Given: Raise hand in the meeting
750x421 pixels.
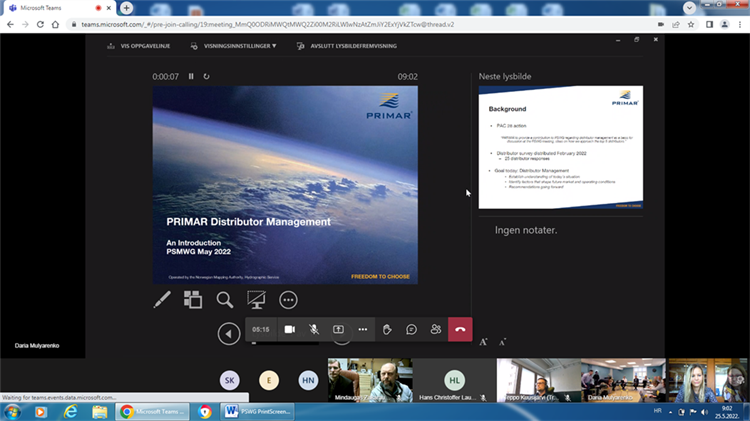Looking at the screenshot, I should click(x=387, y=329).
